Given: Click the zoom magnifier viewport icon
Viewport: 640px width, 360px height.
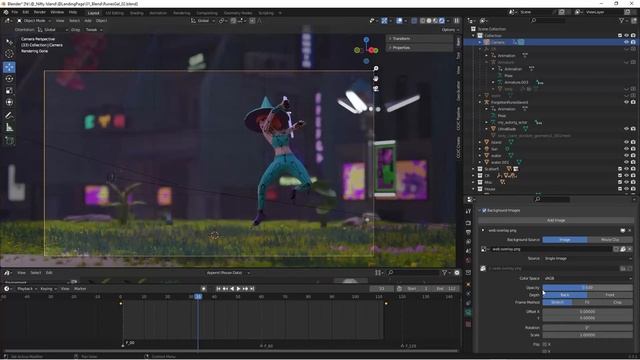Looking at the screenshot, I should pyautogui.click(x=376, y=69).
